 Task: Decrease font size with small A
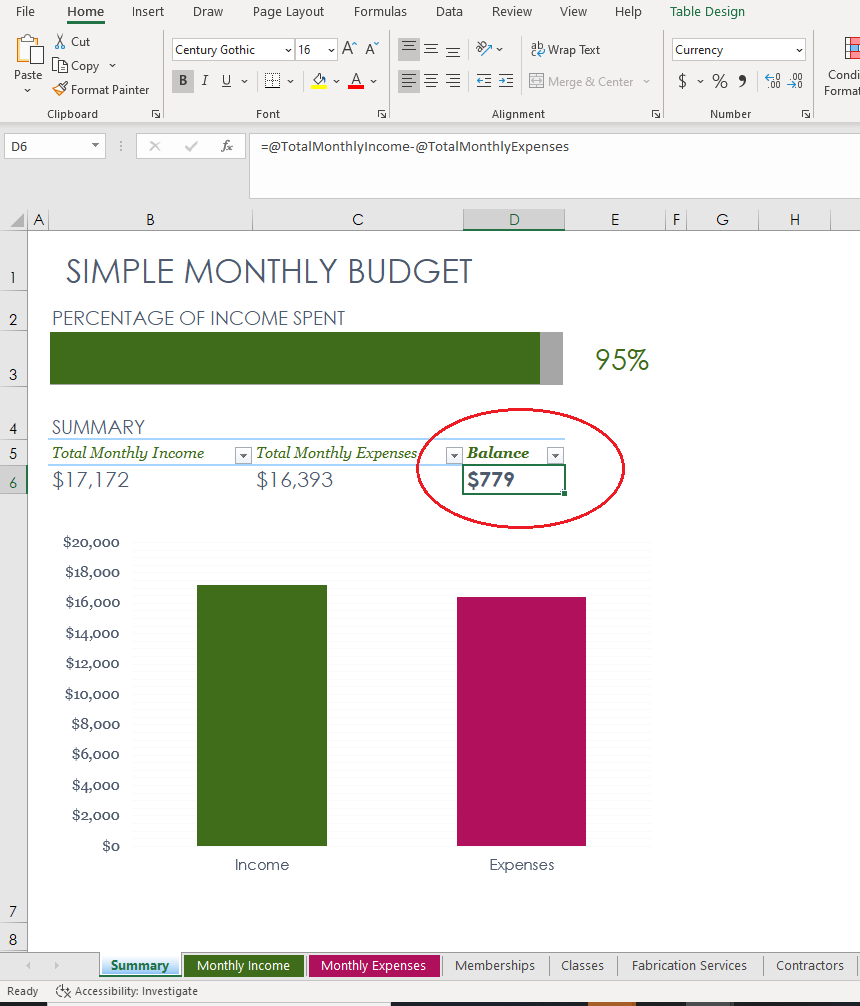click(x=372, y=49)
